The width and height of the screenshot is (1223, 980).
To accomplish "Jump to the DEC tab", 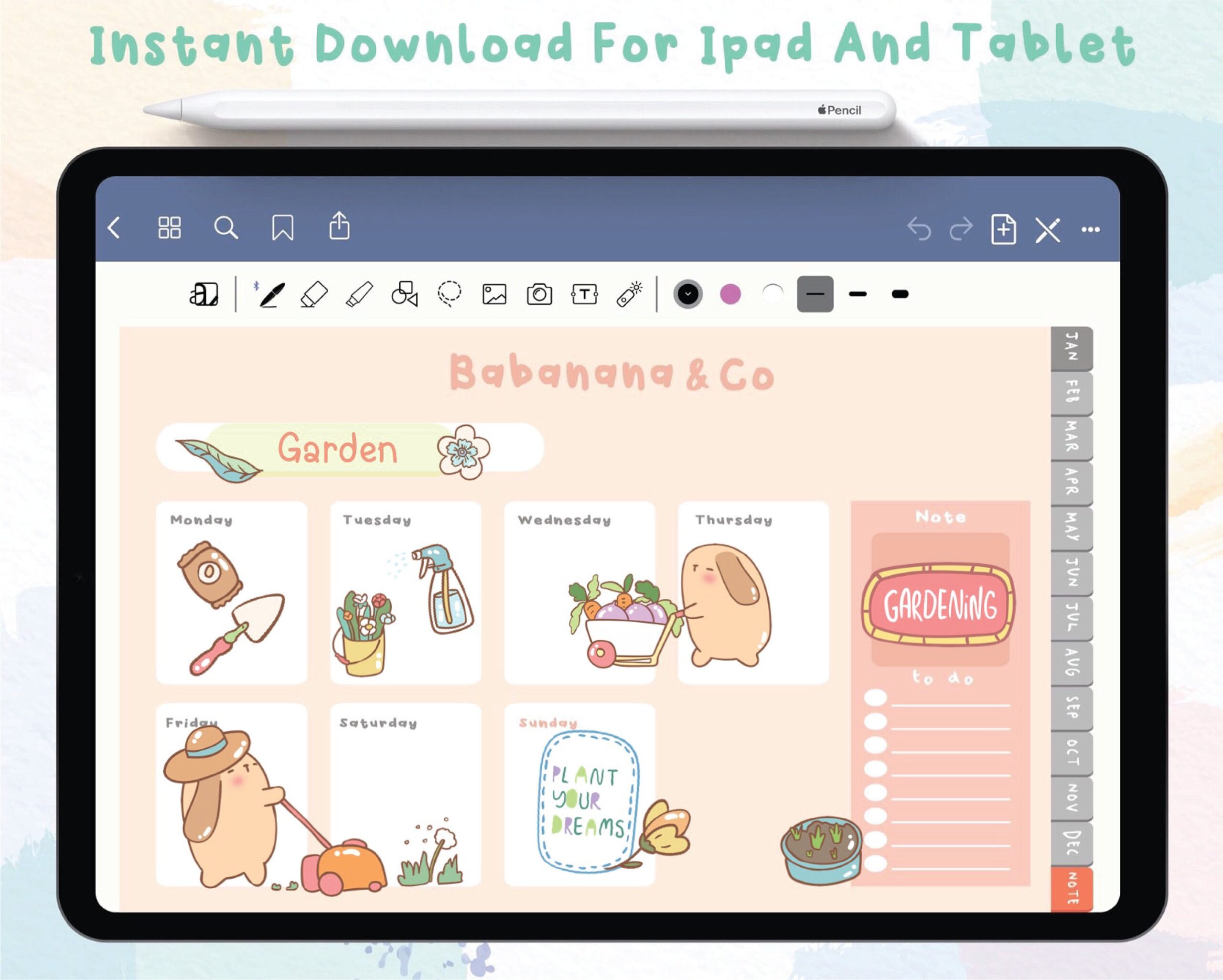I will [x=1072, y=844].
